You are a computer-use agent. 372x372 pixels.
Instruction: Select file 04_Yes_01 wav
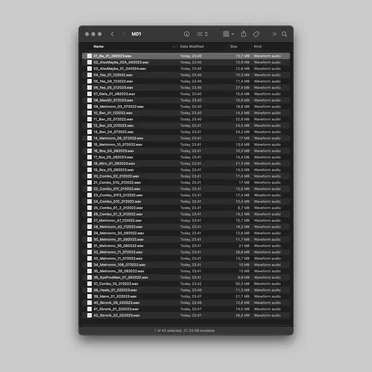pyautogui.click(x=186, y=75)
